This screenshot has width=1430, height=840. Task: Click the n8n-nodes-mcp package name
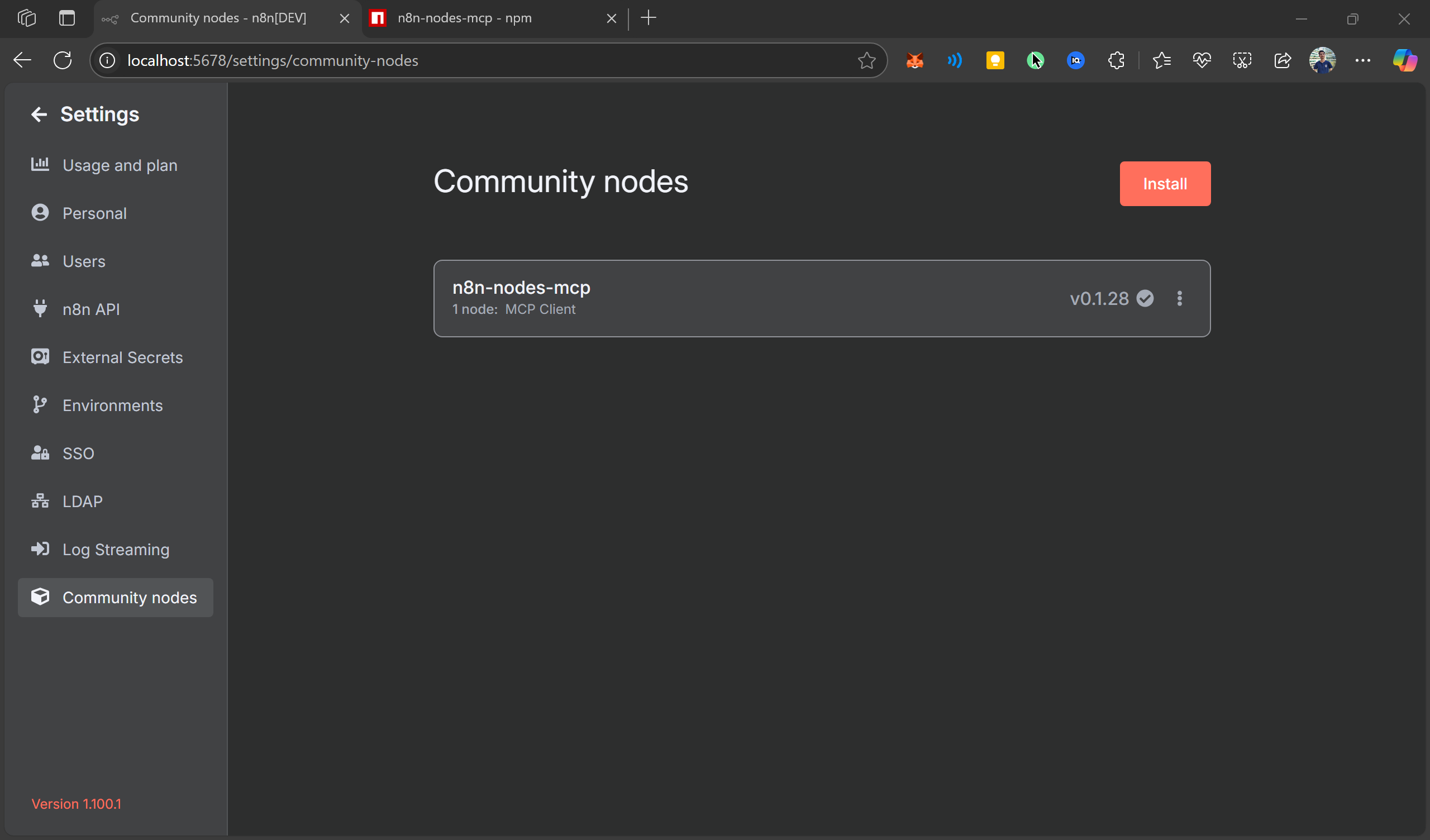click(x=522, y=287)
